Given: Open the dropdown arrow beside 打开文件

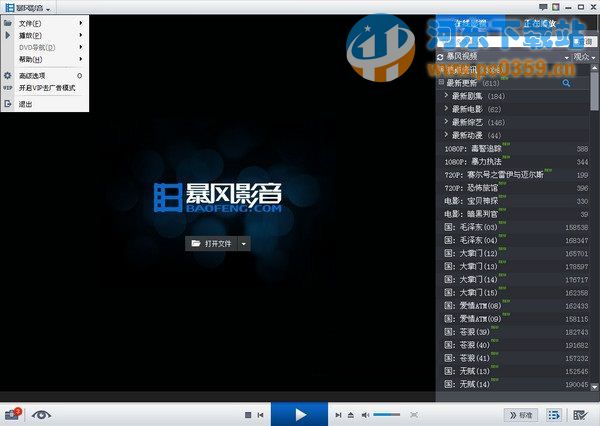Looking at the screenshot, I should (244, 243).
